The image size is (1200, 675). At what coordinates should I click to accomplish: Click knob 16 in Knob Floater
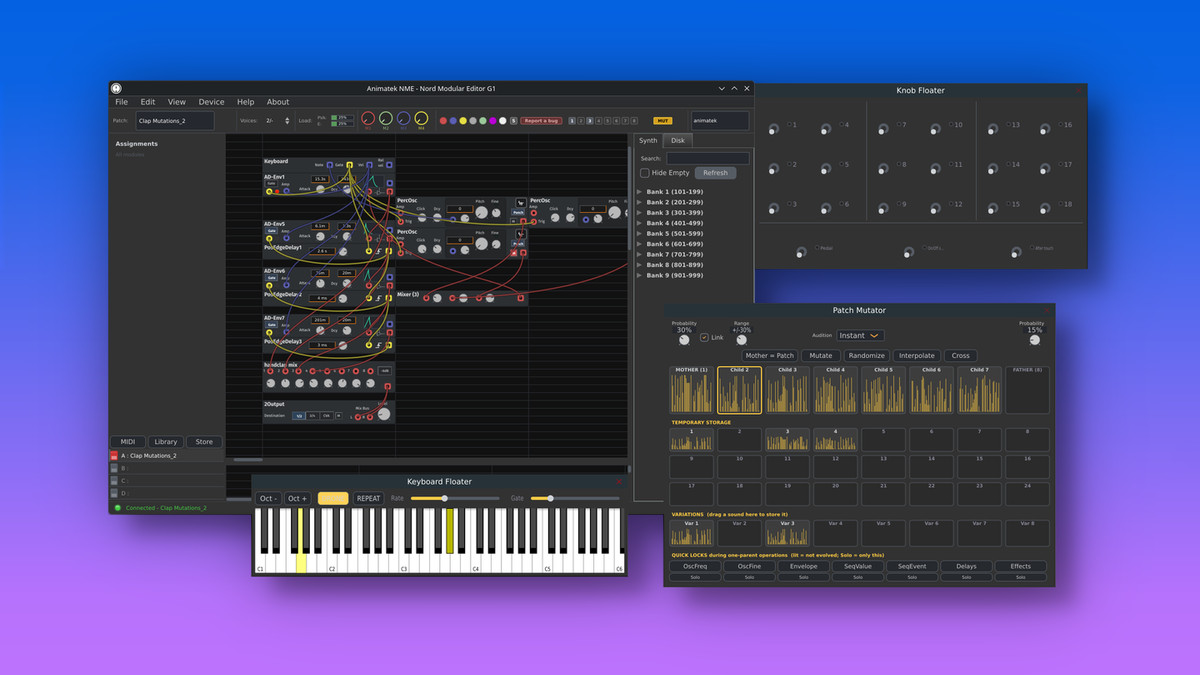pyautogui.click(x=1045, y=129)
